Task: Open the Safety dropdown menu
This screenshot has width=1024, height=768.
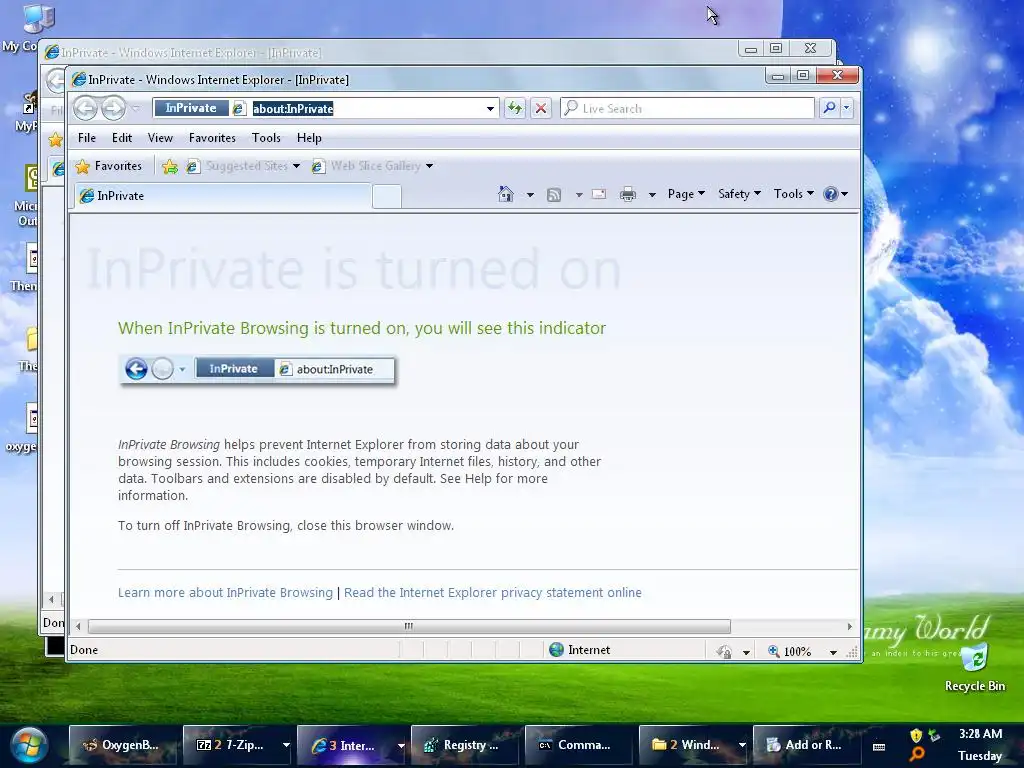Action: 739,194
